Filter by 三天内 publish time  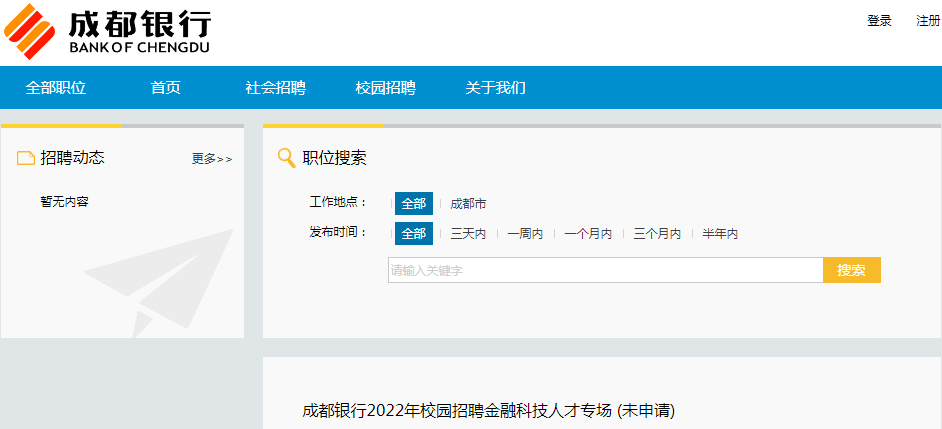468,234
